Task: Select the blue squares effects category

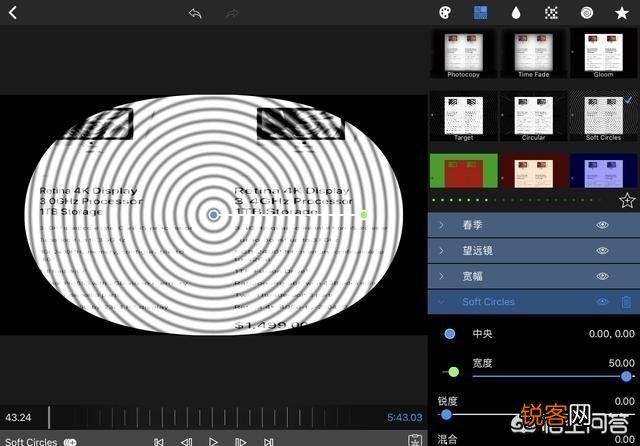Action: [x=480, y=13]
